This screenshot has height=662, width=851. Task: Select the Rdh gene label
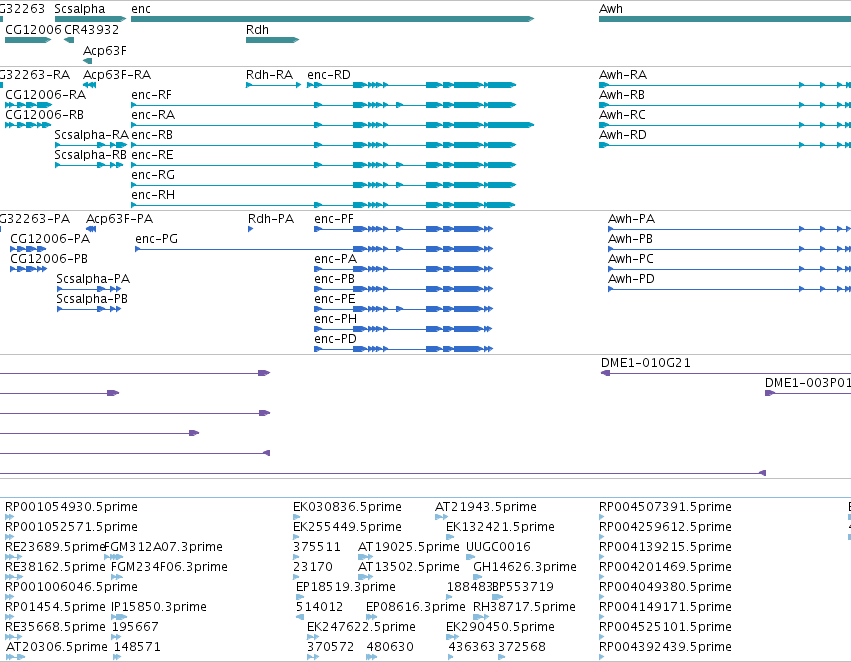tap(257, 30)
